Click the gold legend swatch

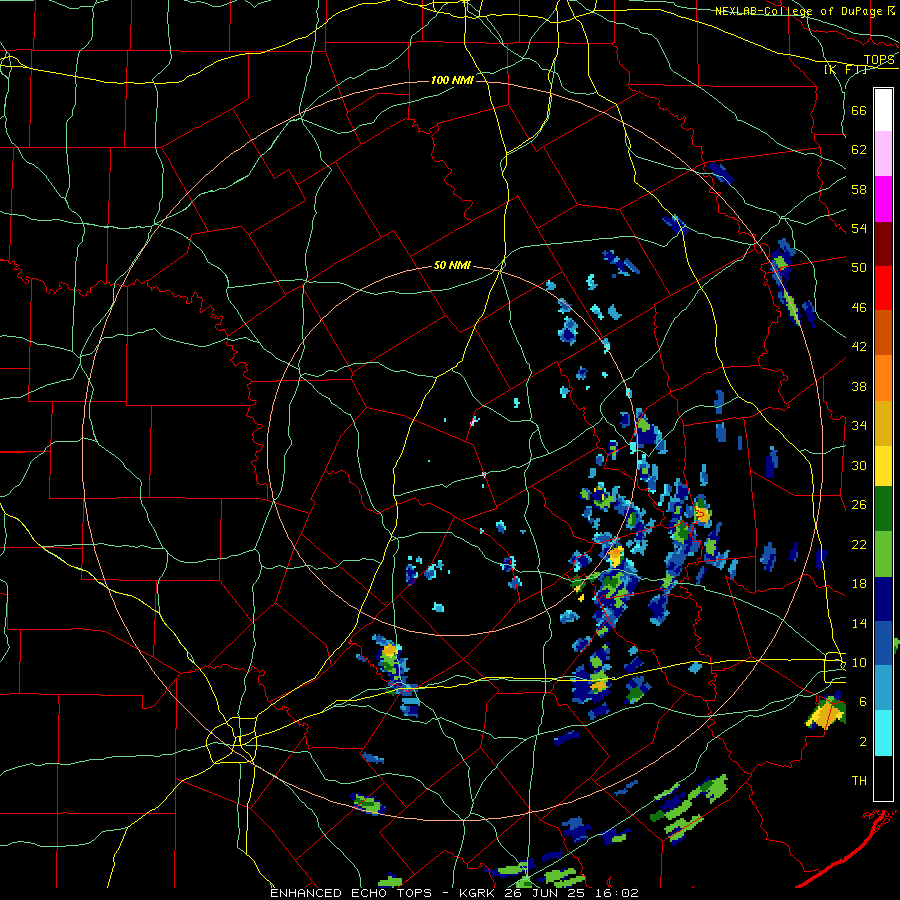point(883,422)
